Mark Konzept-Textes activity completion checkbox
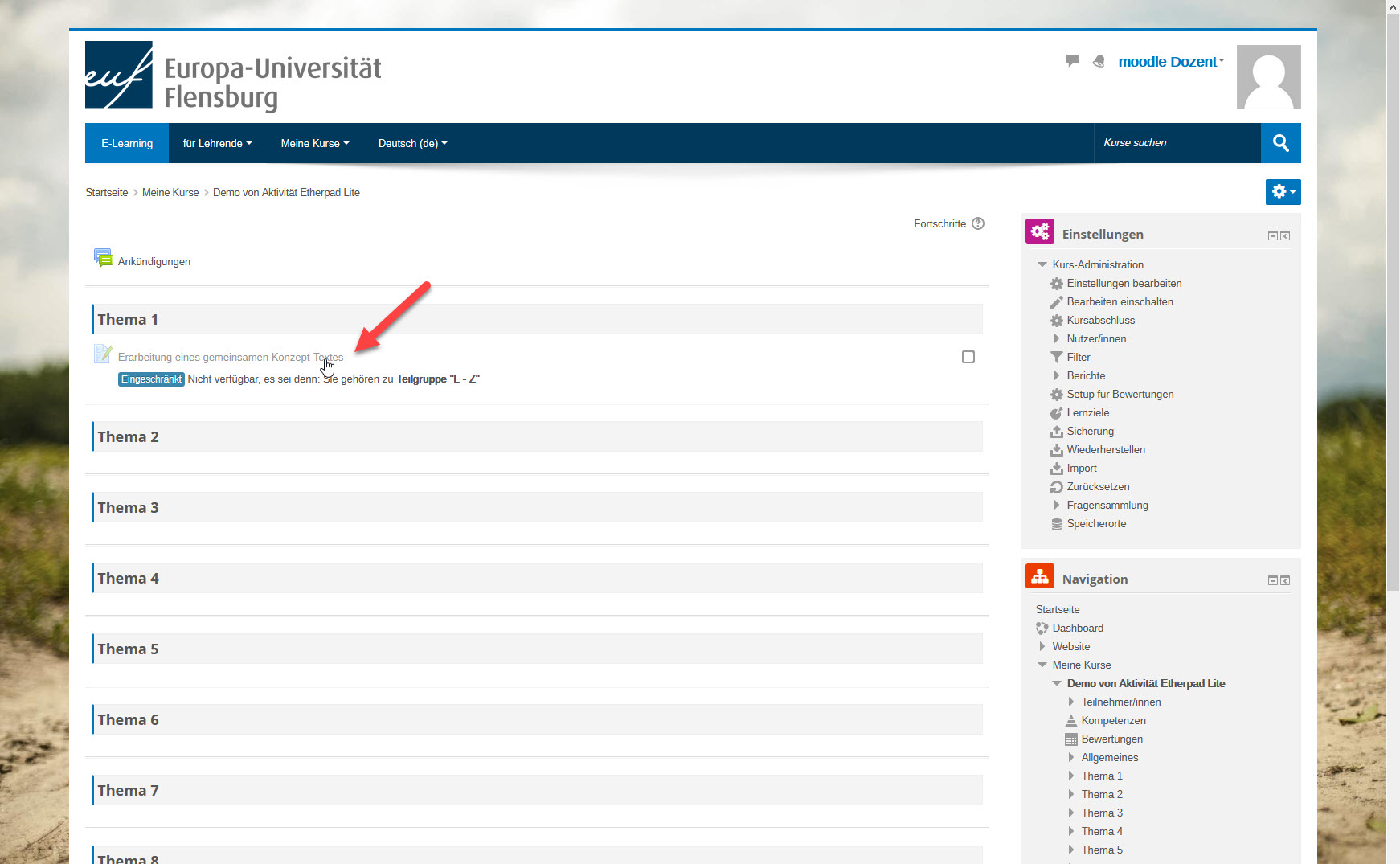 968,357
